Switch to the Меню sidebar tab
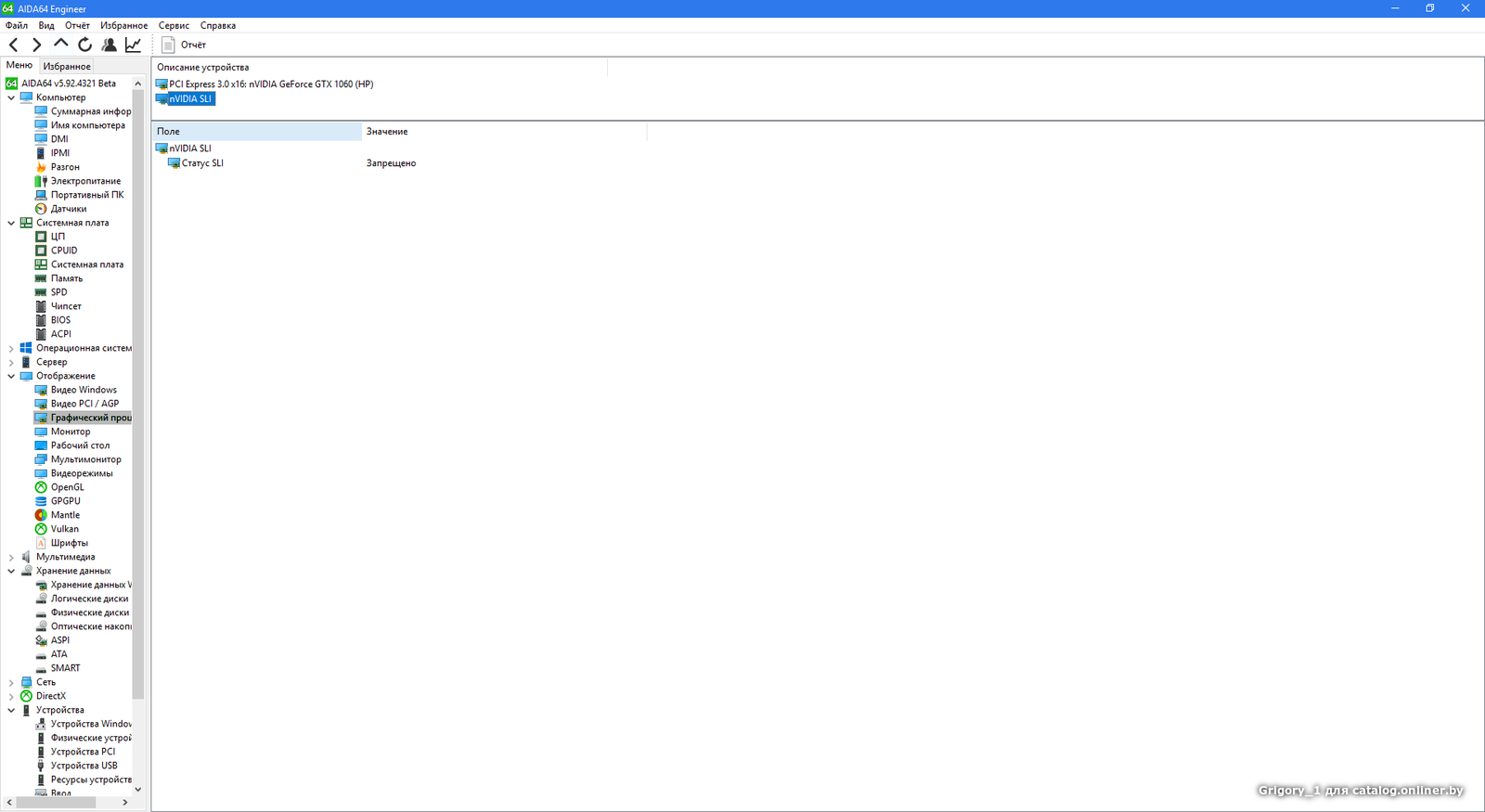 pos(19,65)
